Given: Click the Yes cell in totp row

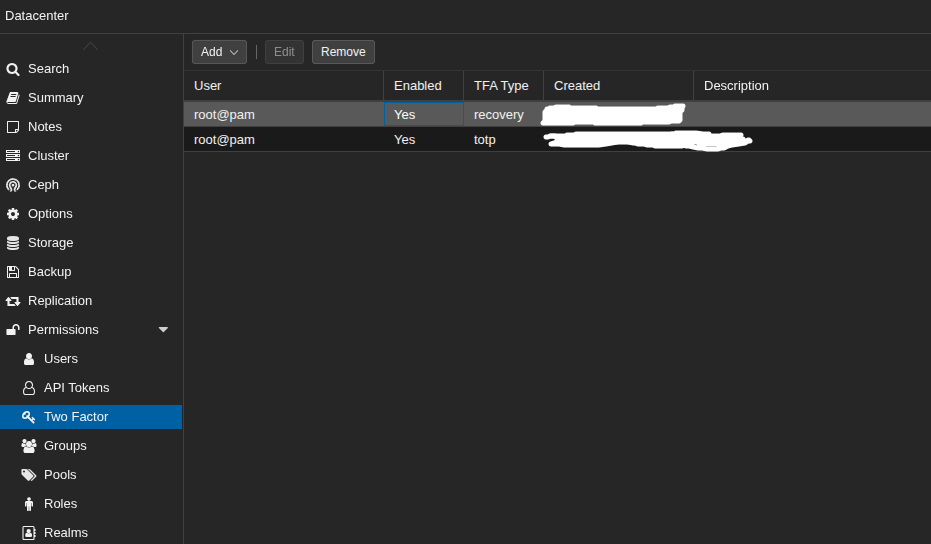Looking at the screenshot, I should [x=423, y=140].
